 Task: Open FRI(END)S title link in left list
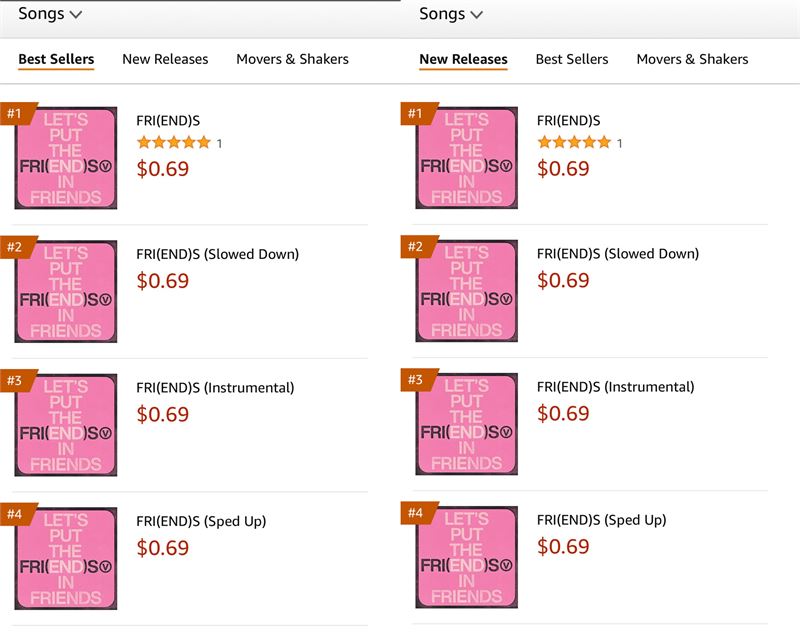tap(168, 121)
